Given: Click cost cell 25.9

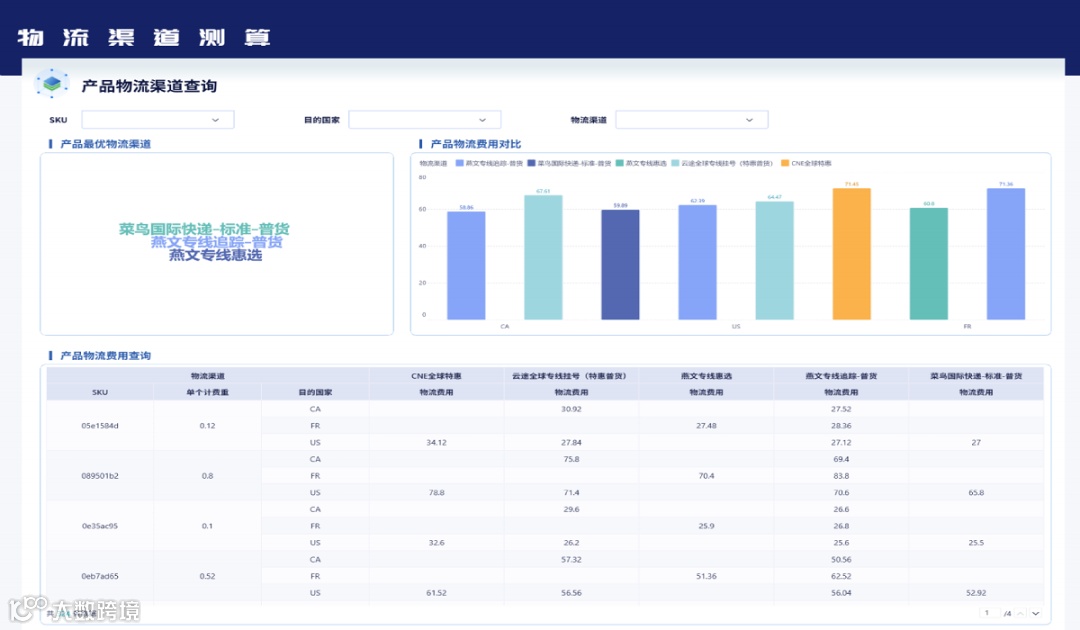Looking at the screenshot, I should (x=707, y=526).
